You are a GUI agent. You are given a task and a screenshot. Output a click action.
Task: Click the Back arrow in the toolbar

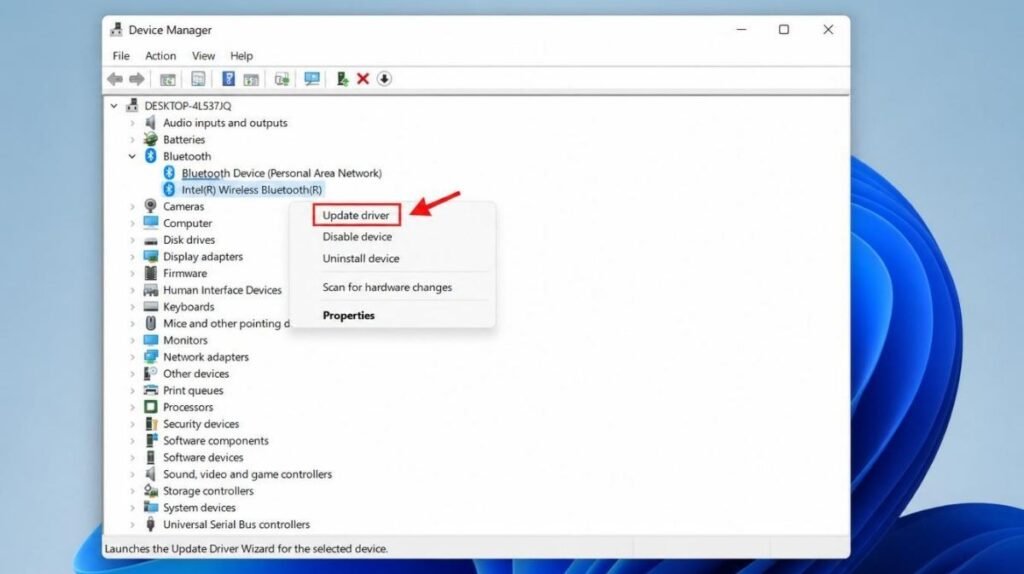point(115,79)
